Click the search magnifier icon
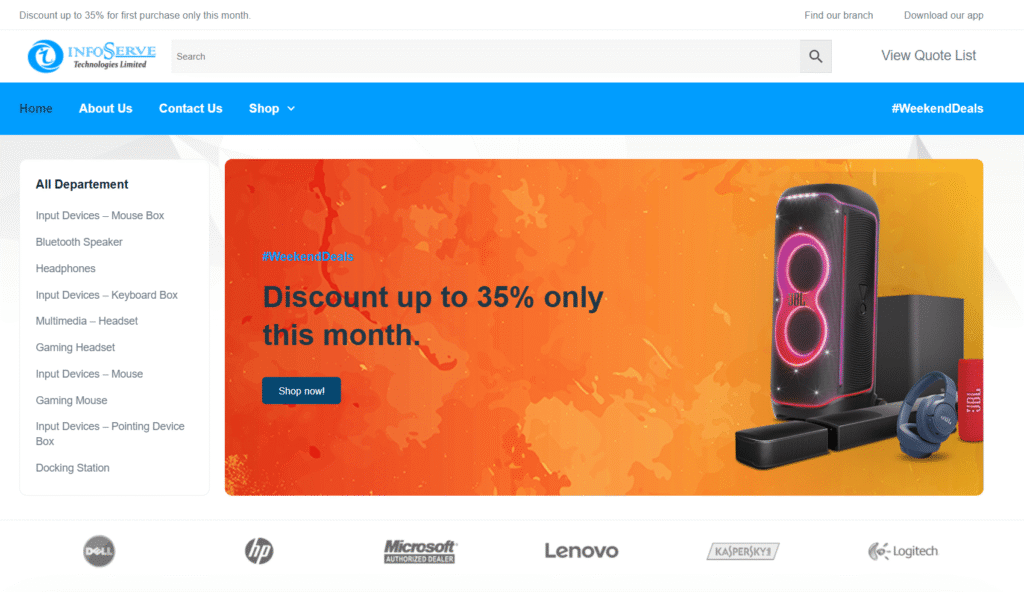Screen dimensions: 1024x592 (816, 56)
